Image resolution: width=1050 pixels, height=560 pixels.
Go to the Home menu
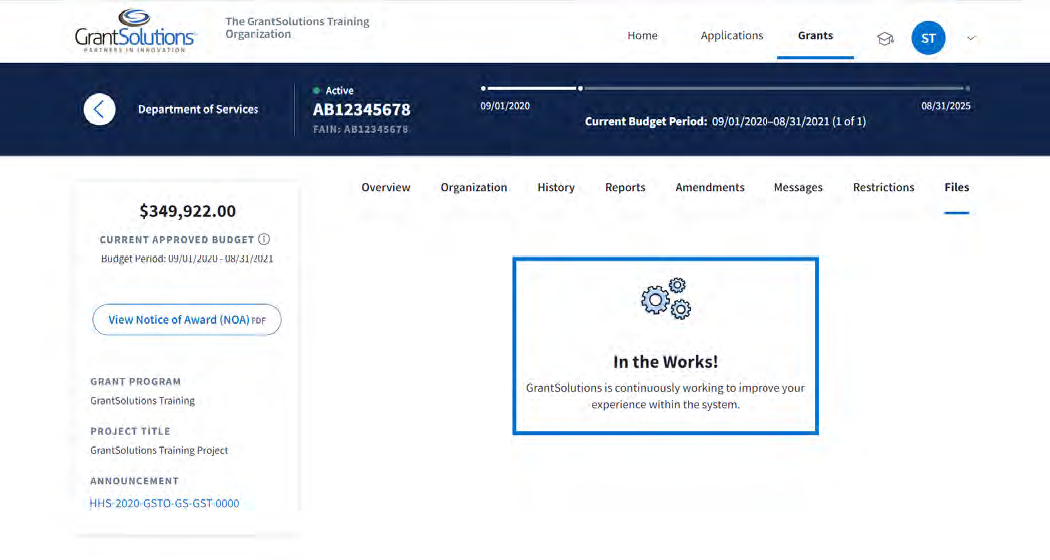(642, 36)
